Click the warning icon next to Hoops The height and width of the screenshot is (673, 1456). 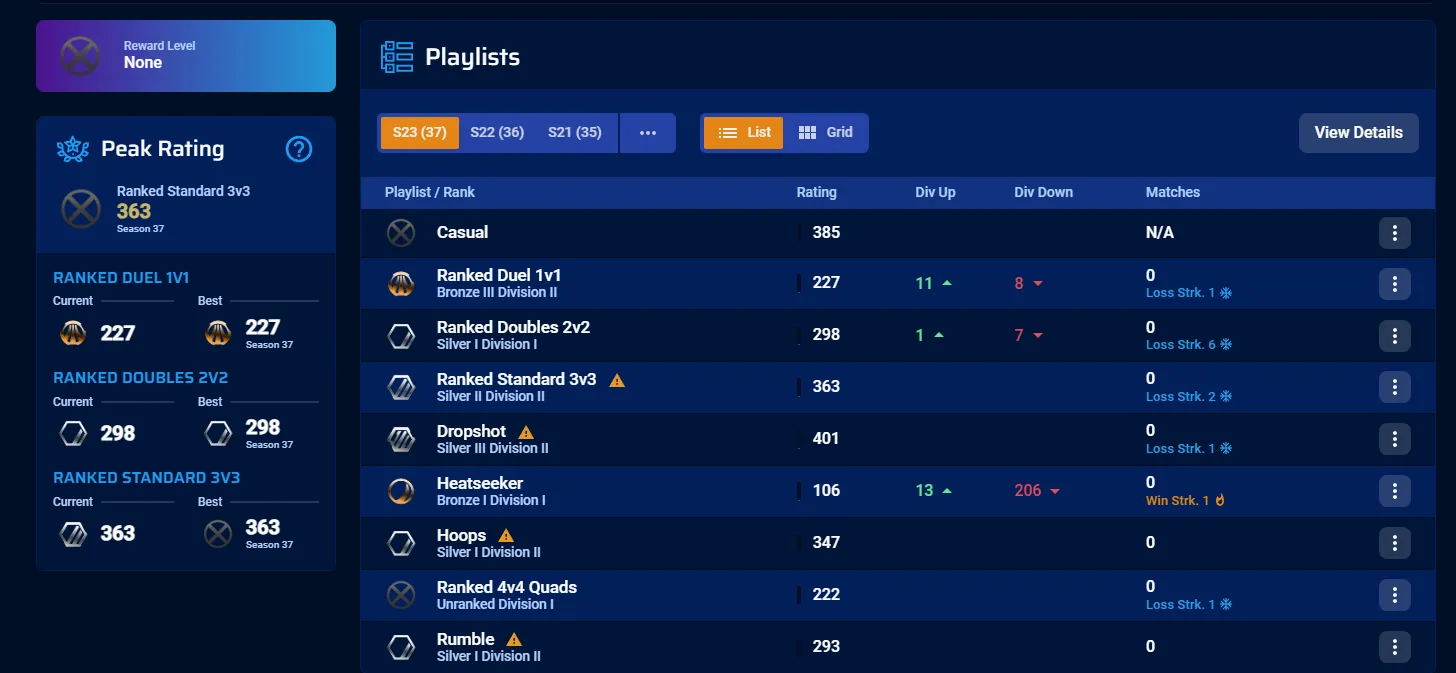[x=506, y=536]
